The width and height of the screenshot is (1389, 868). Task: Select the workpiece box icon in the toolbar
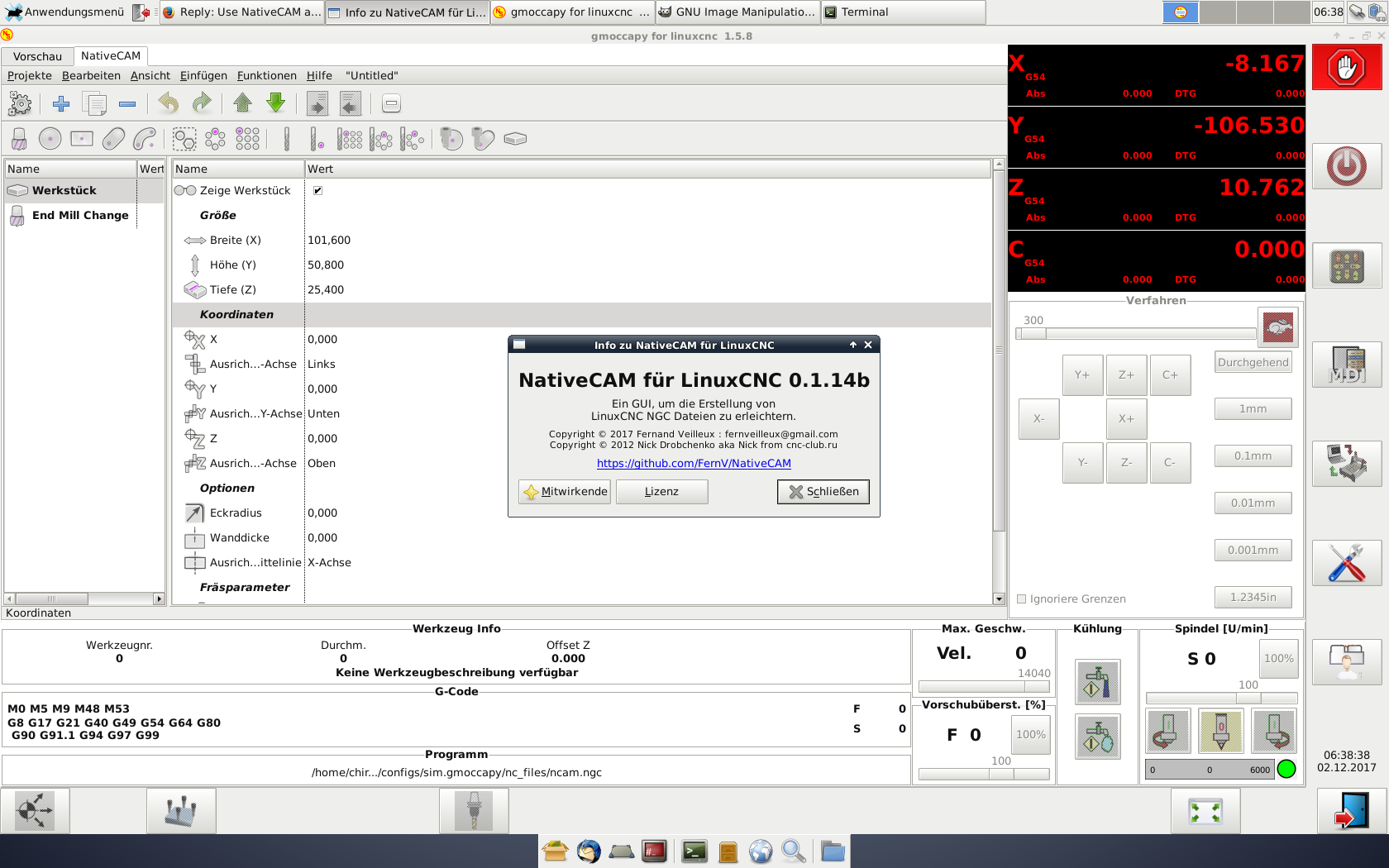pyautogui.click(x=515, y=139)
